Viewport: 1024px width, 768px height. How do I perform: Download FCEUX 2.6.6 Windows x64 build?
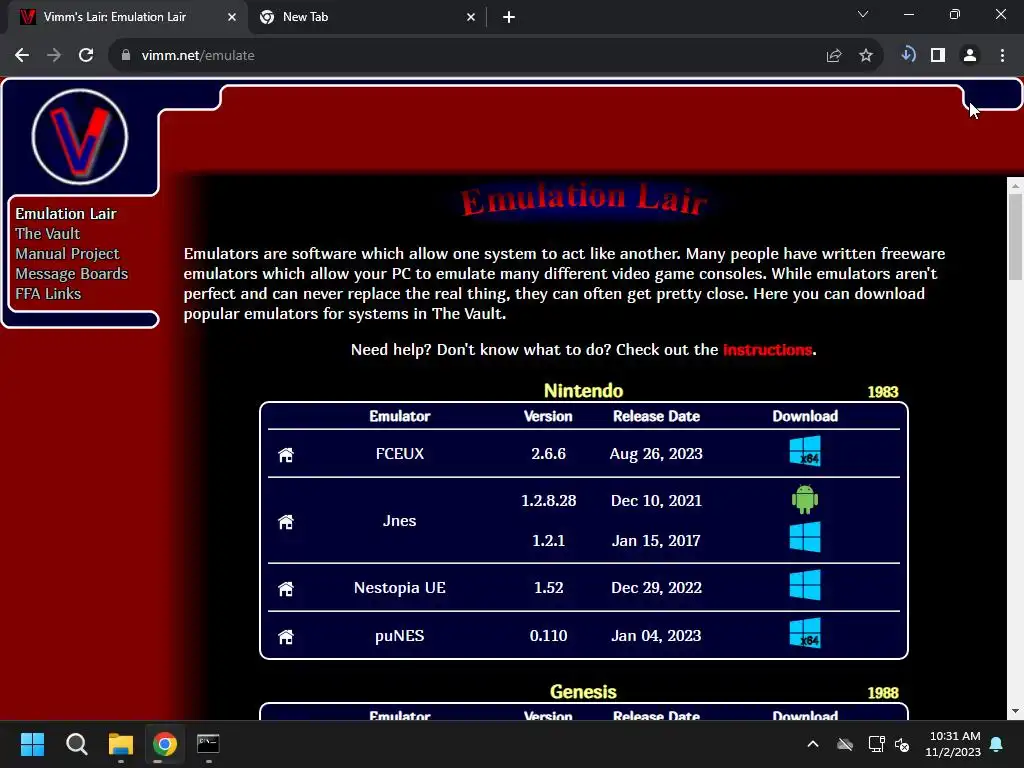click(805, 451)
